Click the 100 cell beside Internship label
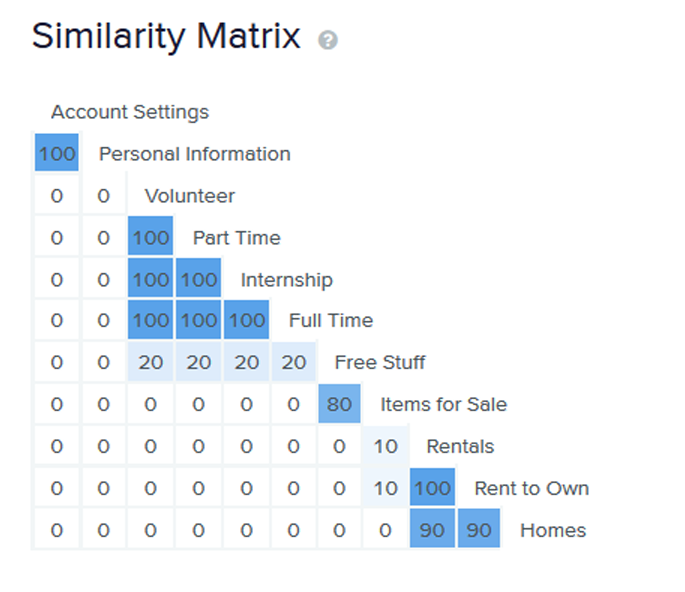 [x=198, y=278]
